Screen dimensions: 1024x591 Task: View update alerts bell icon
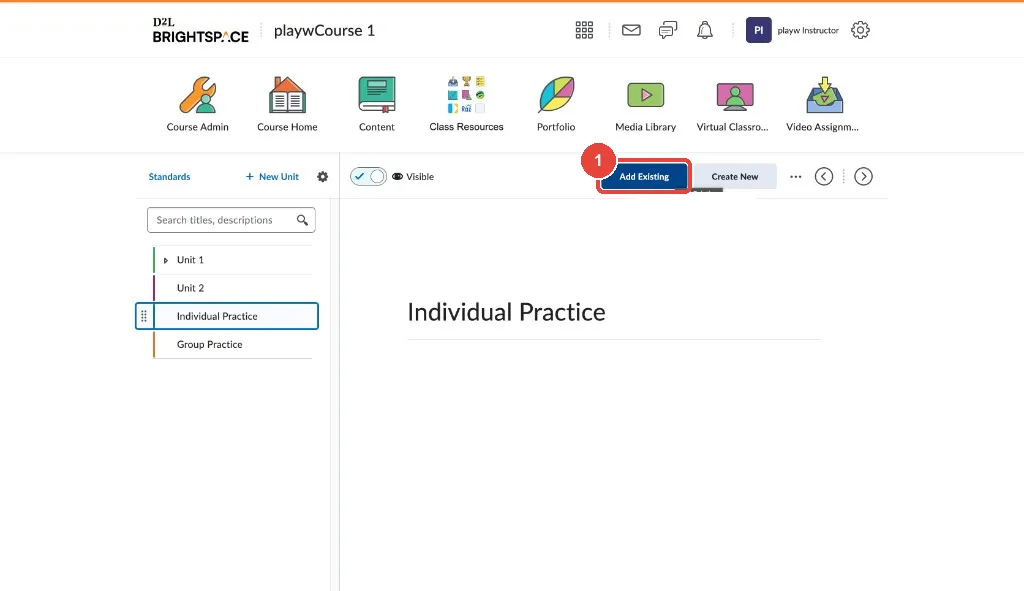tap(705, 30)
